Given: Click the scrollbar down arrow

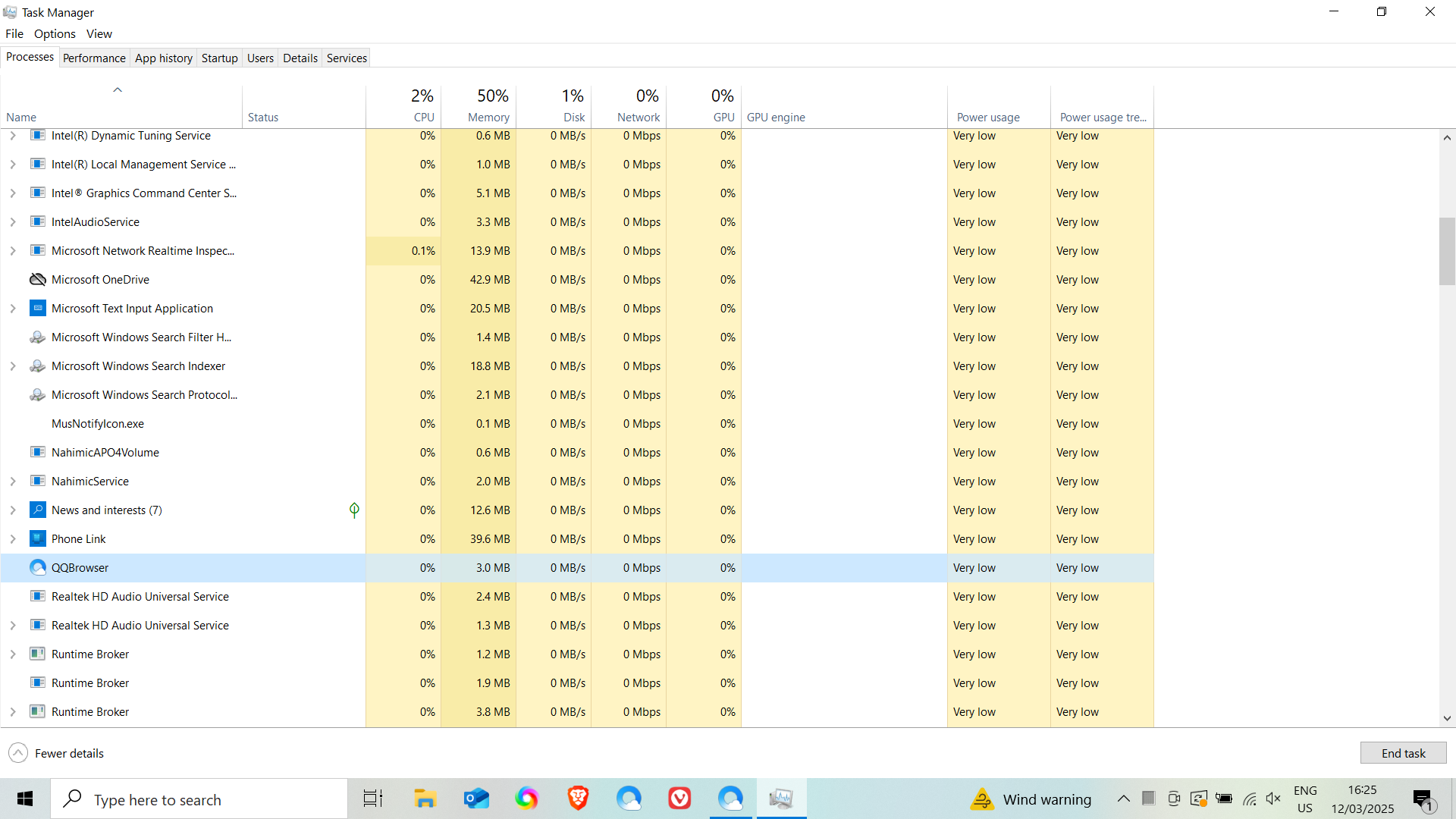Looking at the screenshot, I should tap(1447, 718).
